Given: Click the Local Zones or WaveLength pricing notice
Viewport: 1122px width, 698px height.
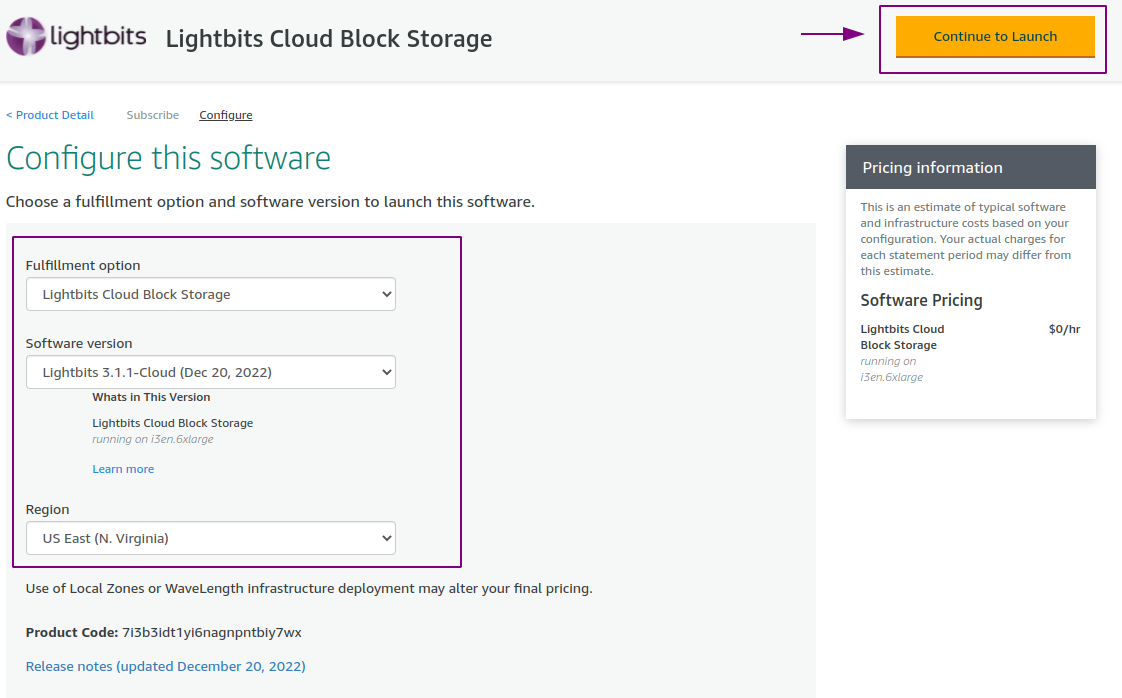Looking at the screenshot, I should coord(309,588).
